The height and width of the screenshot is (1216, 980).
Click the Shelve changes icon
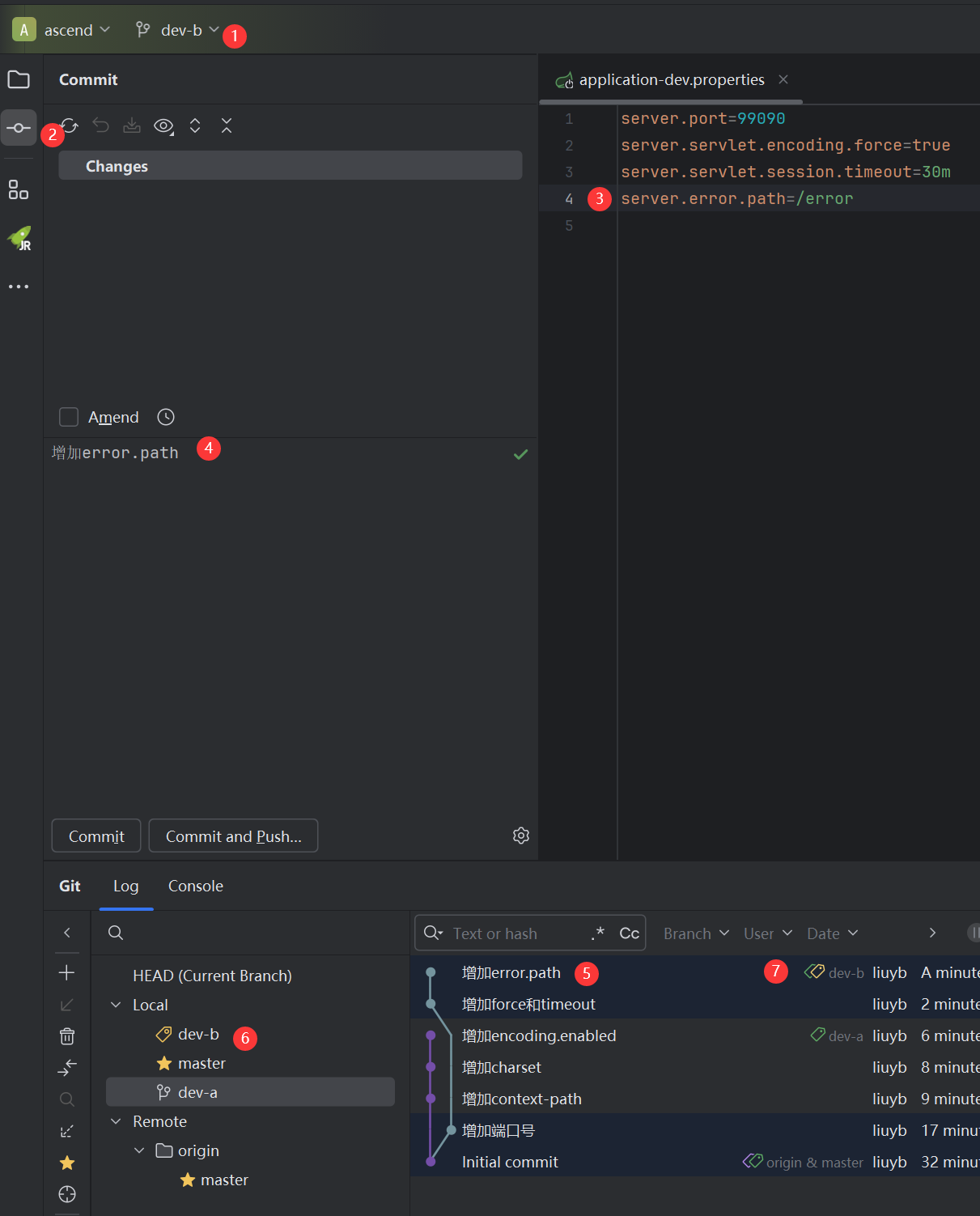pos(132,125)
